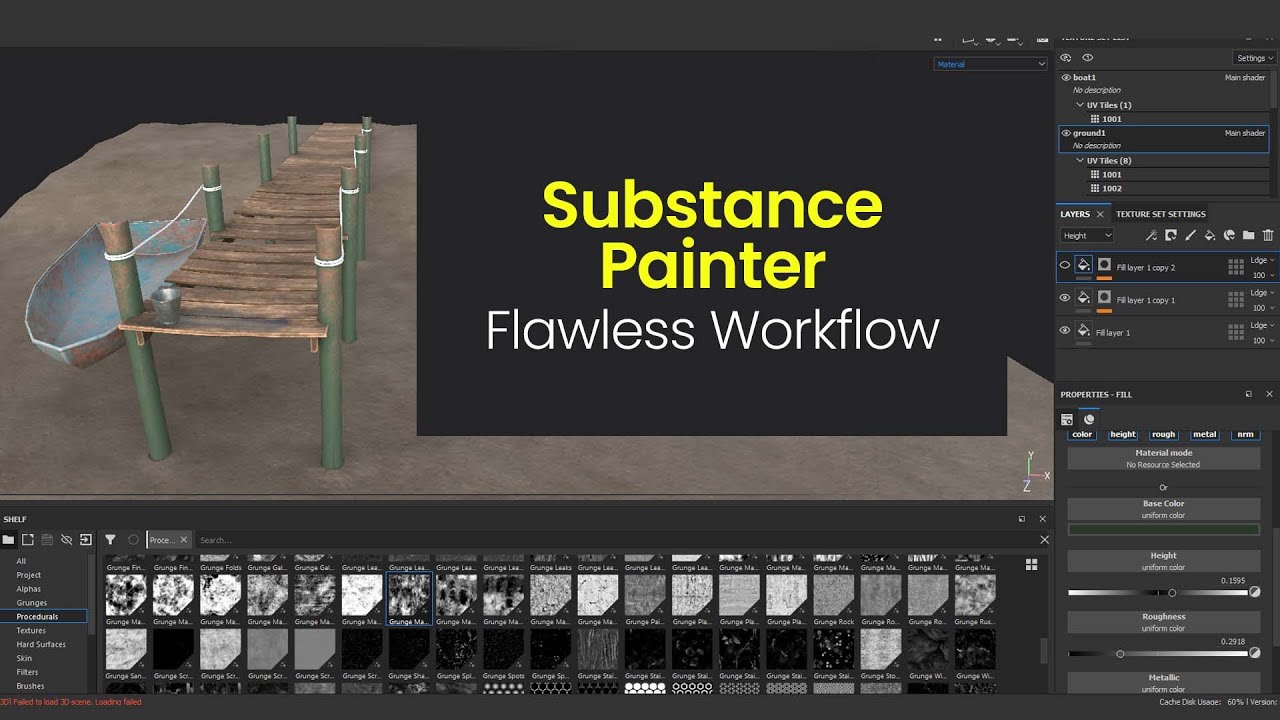Click the circle icon beside shelf filter
Screen dimensions: 1280x720
click(133, 540)
